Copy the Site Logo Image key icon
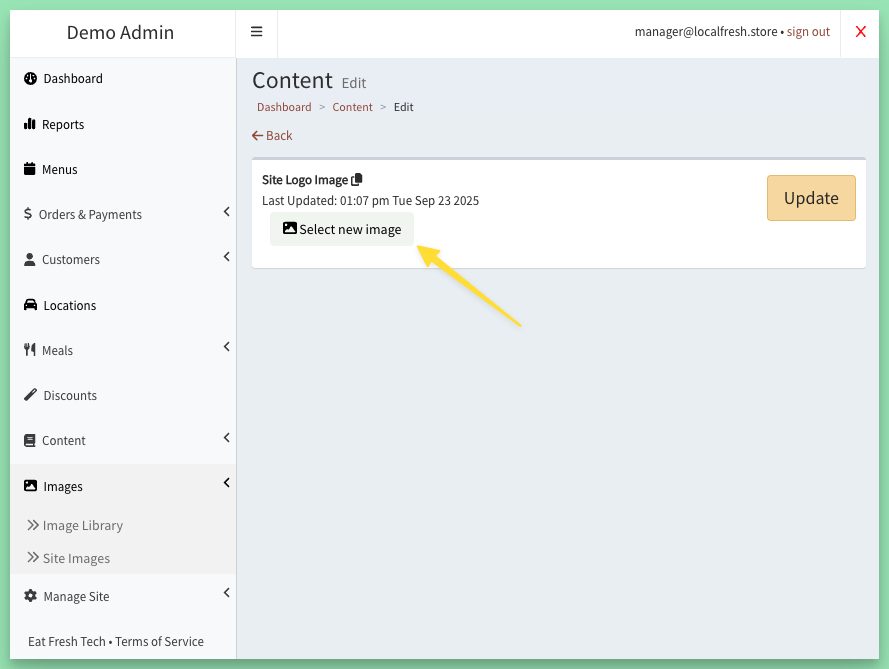 pos(357,179)
